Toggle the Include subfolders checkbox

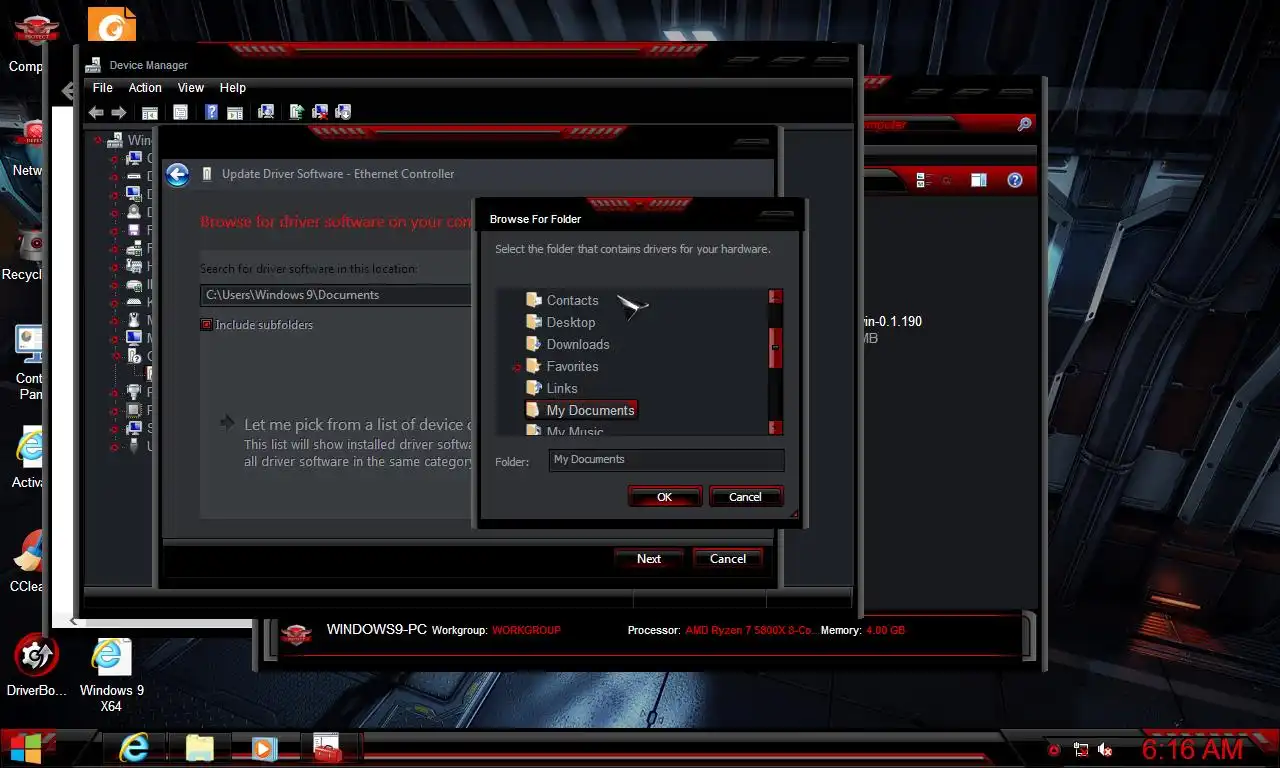coord(206,325)
